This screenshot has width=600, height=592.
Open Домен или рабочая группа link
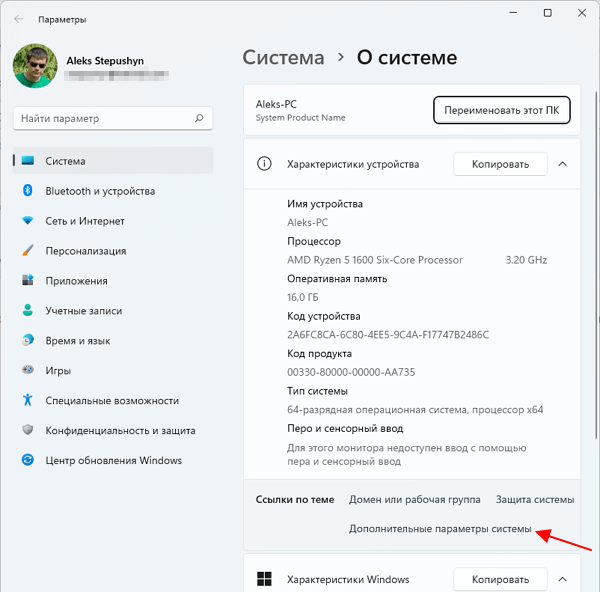pos(414,499)
